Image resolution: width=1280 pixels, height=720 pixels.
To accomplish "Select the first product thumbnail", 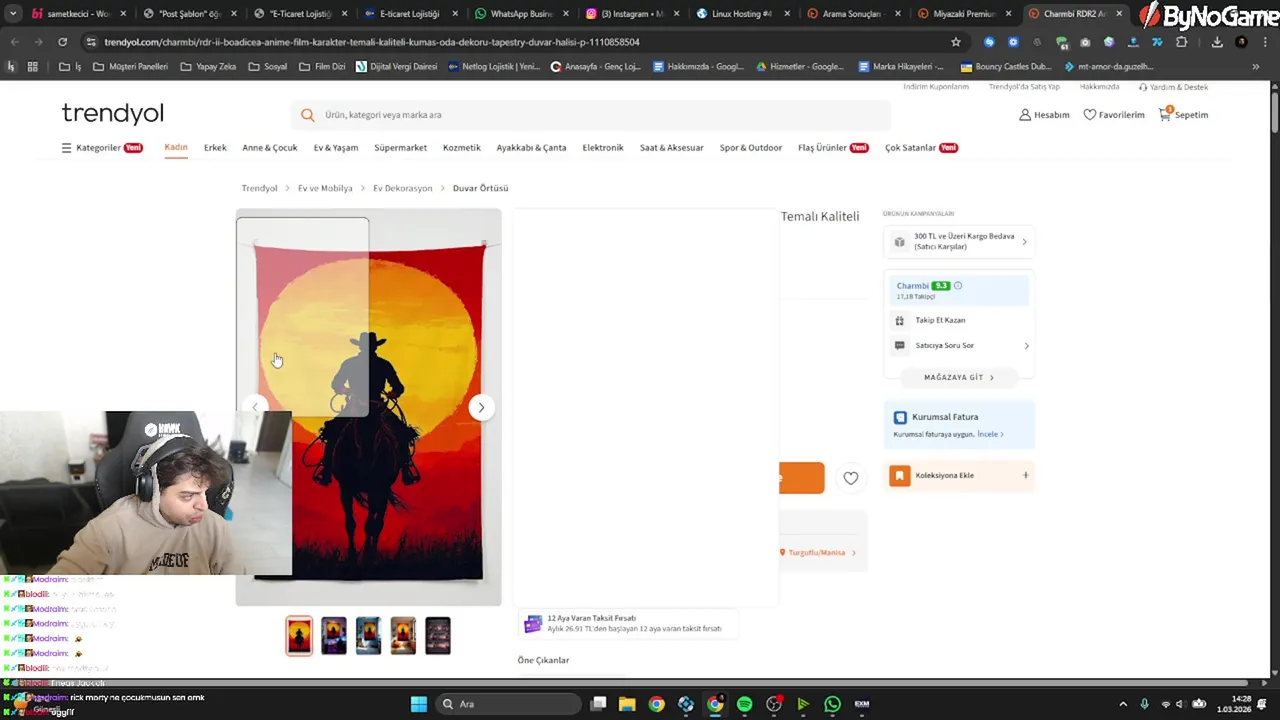I will click(299, 636).
